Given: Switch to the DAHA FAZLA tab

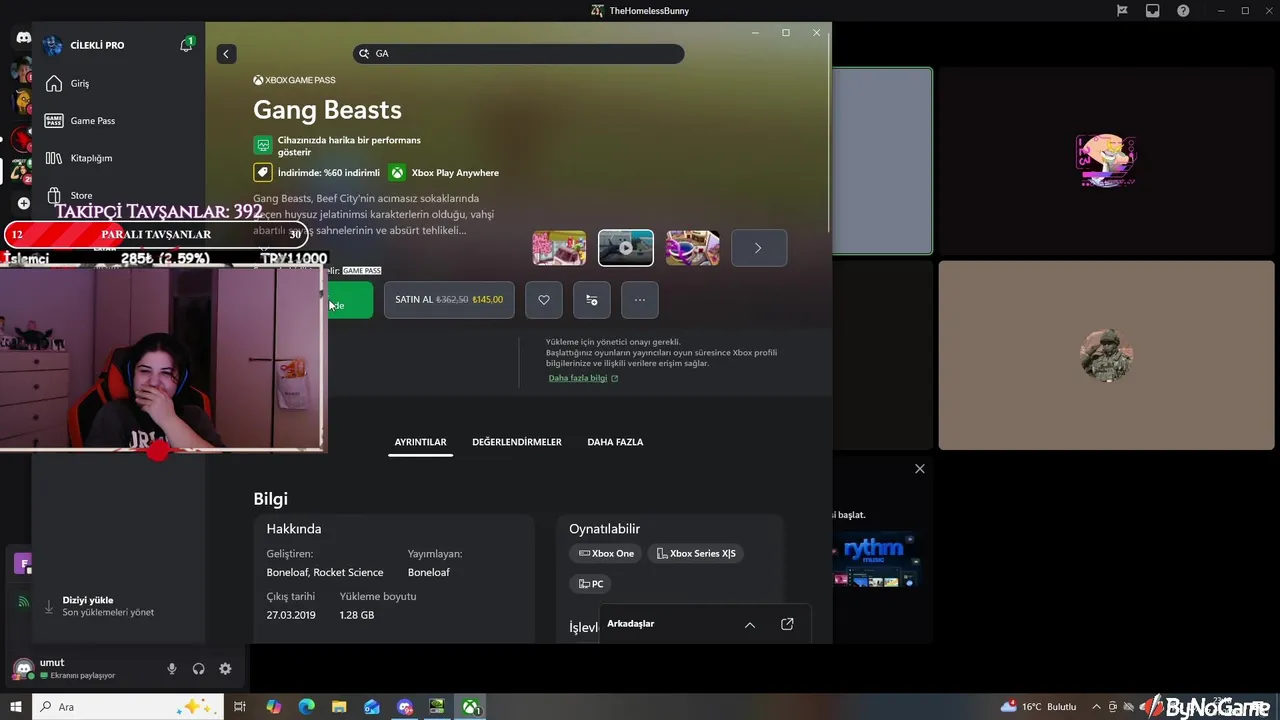Looking at the screenshot, I should coord(615,442).
